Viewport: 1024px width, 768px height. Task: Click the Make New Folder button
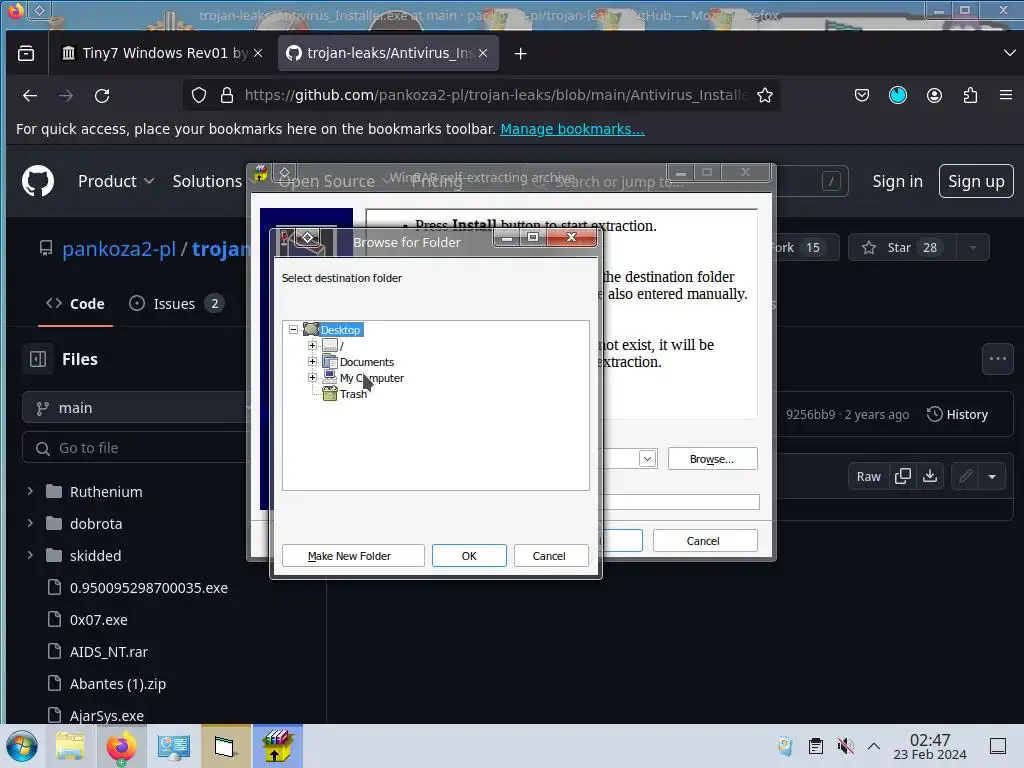pos(353,556)
